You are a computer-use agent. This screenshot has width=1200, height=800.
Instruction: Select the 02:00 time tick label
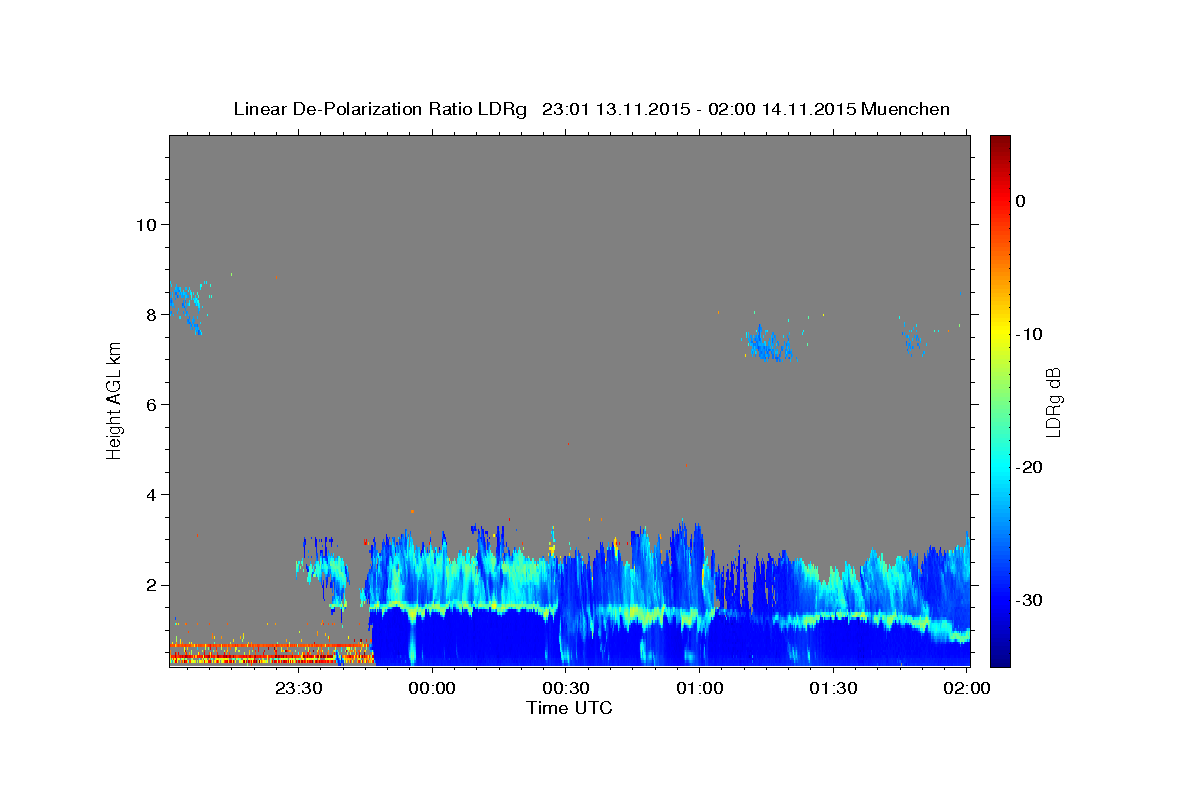point(967,688)
